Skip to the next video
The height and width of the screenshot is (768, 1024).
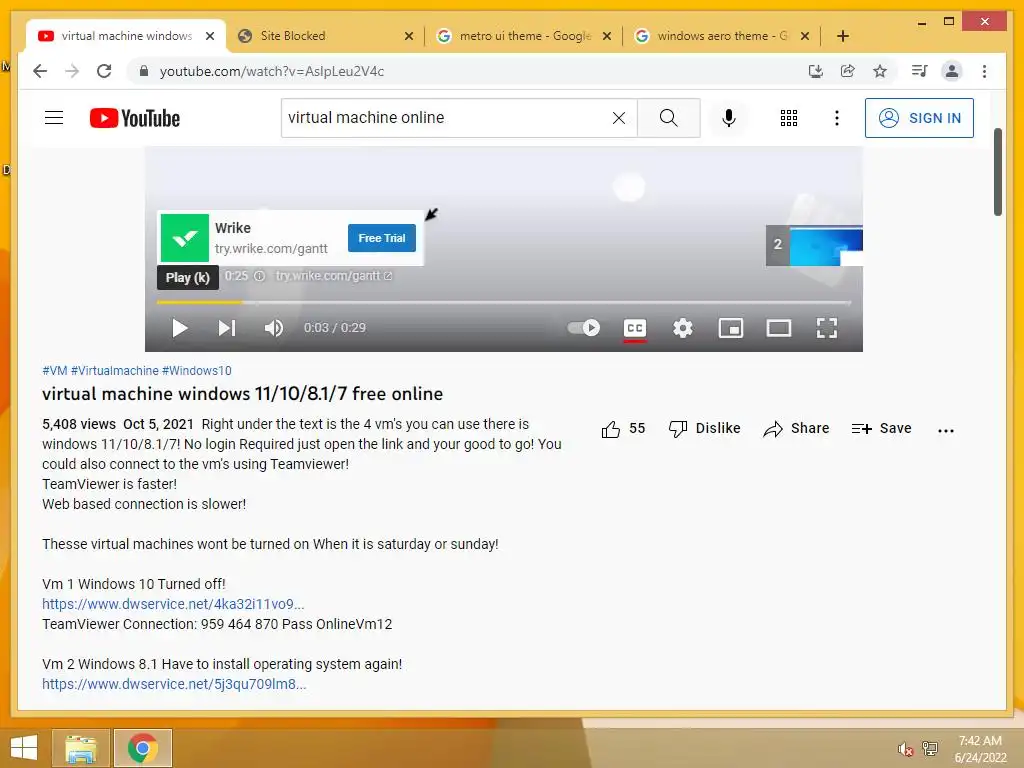point(227,328)
